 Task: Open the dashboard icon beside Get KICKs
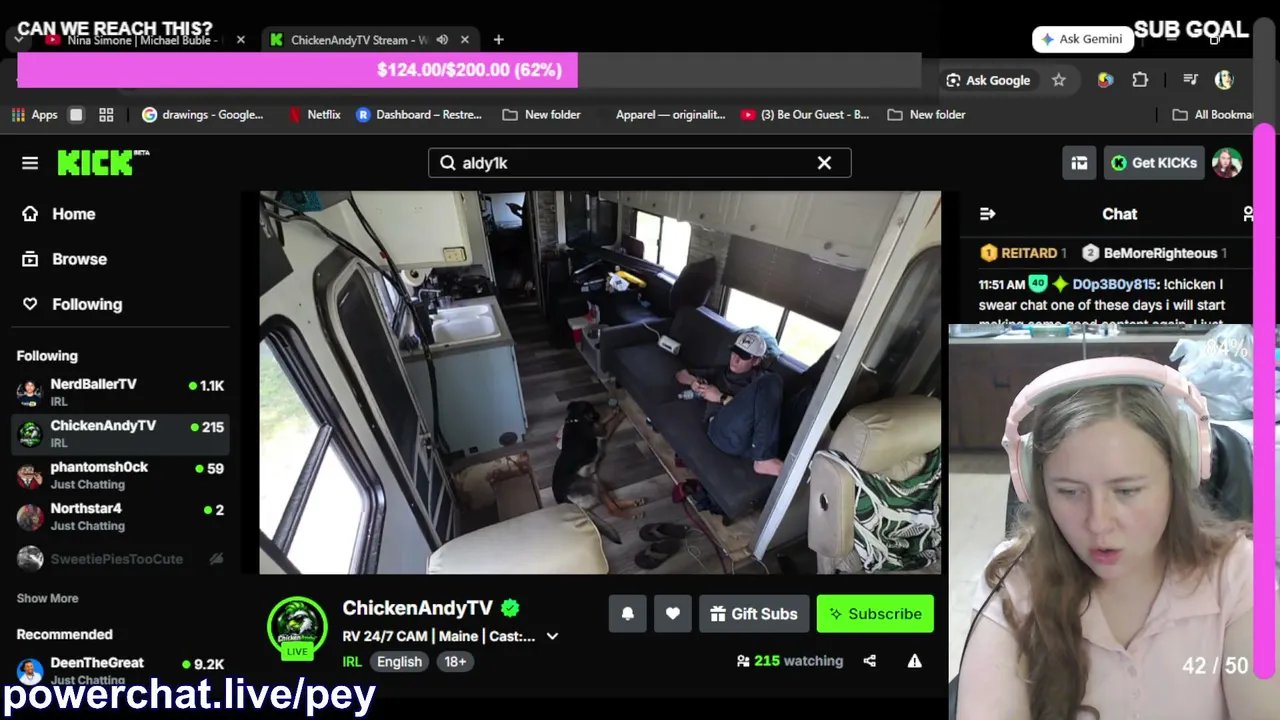click(1079, 163)
